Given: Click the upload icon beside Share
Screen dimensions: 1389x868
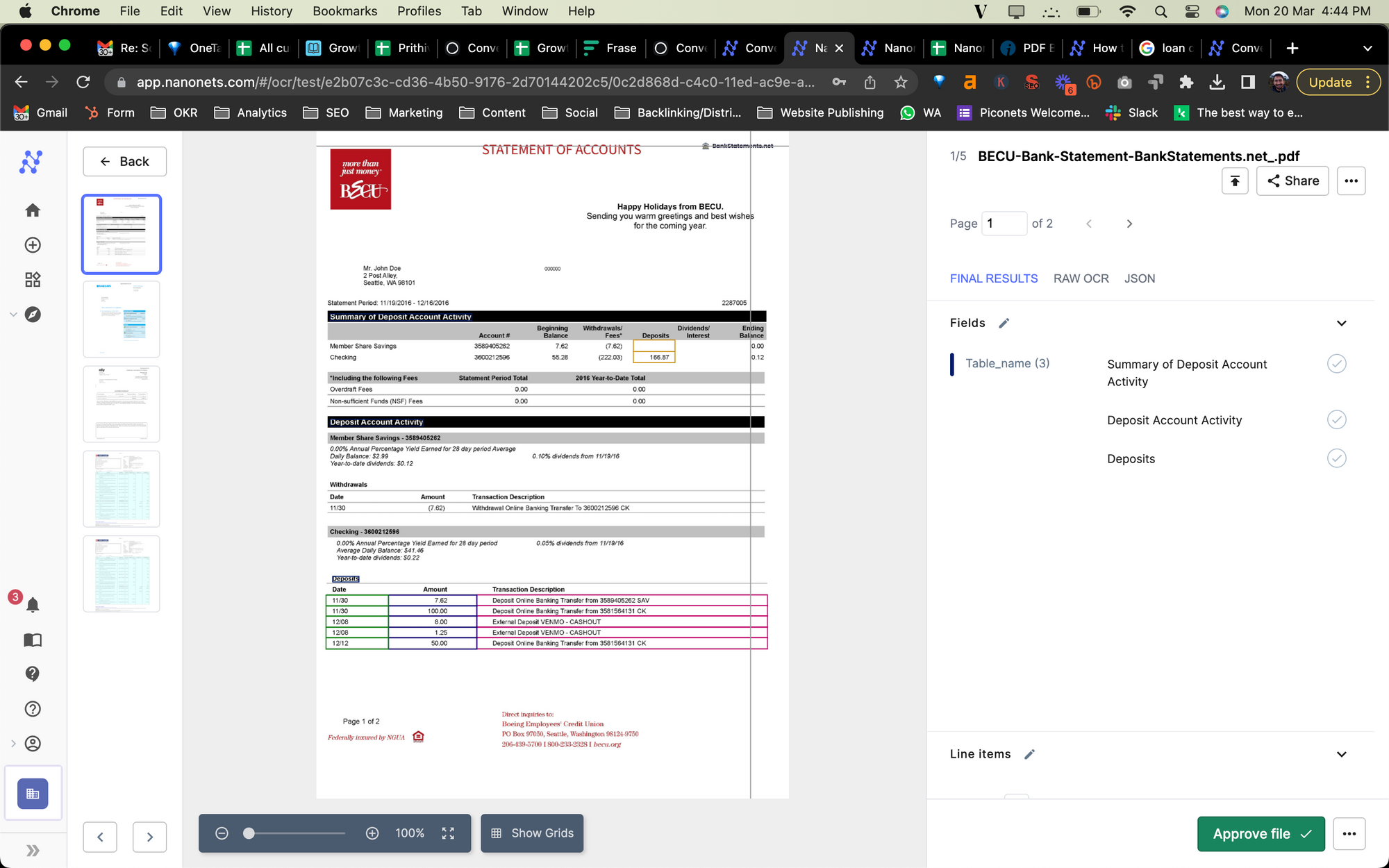Looking at the screenshot, I should click(1235, 181).
